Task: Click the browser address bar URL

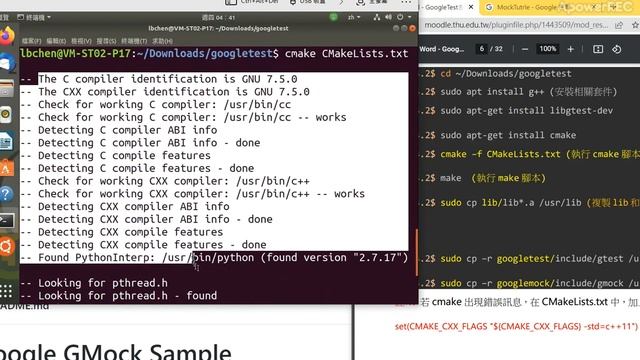Action: point(516,25)
